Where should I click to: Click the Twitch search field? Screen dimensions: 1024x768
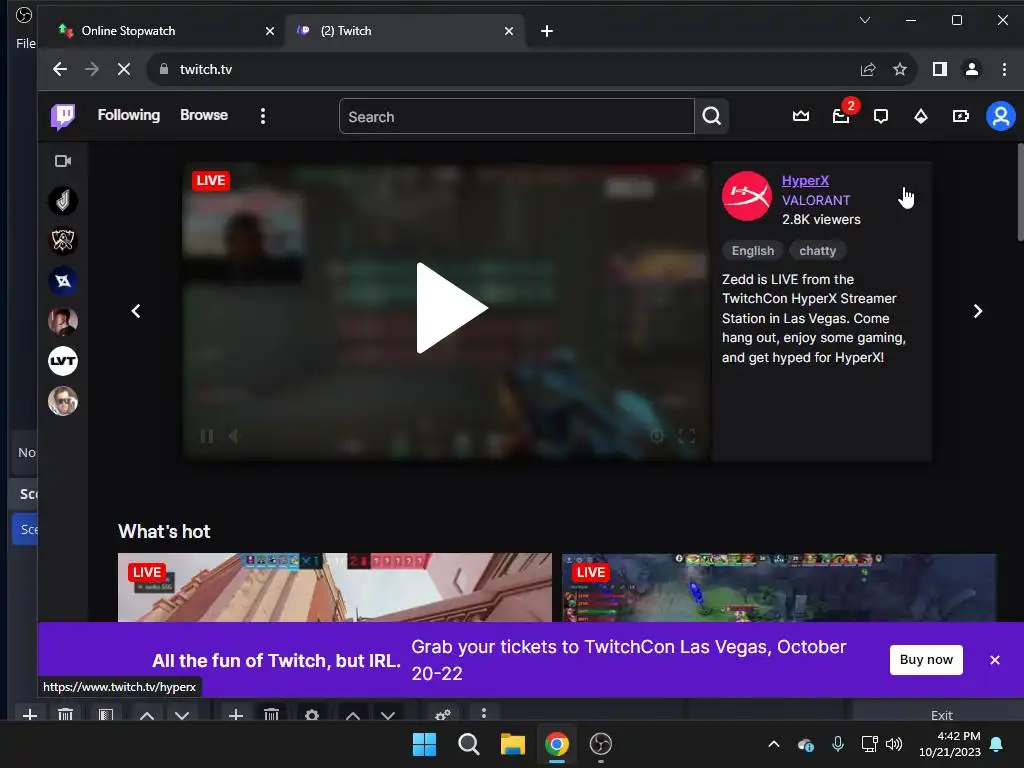(517, 116)
